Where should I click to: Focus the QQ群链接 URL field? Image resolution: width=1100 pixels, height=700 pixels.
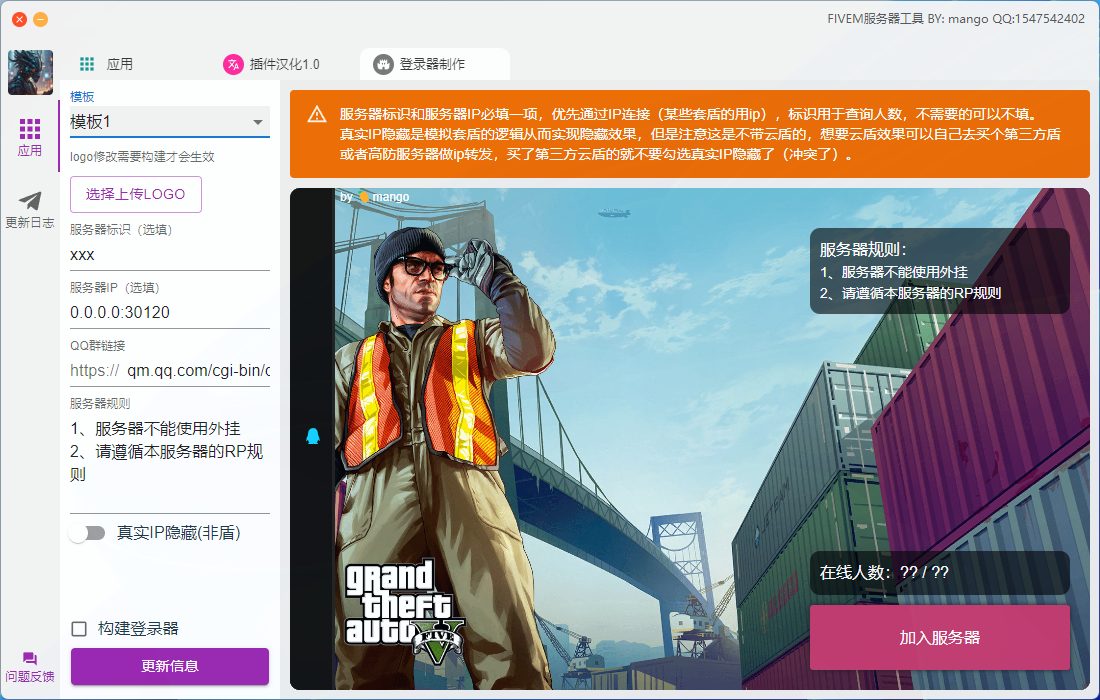pos(170,370)
